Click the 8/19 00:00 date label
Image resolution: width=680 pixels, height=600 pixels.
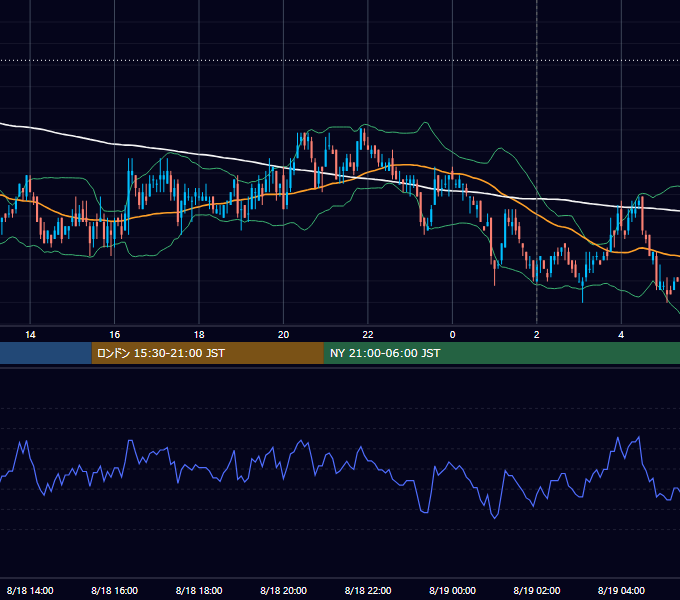(x=452, y=590)
